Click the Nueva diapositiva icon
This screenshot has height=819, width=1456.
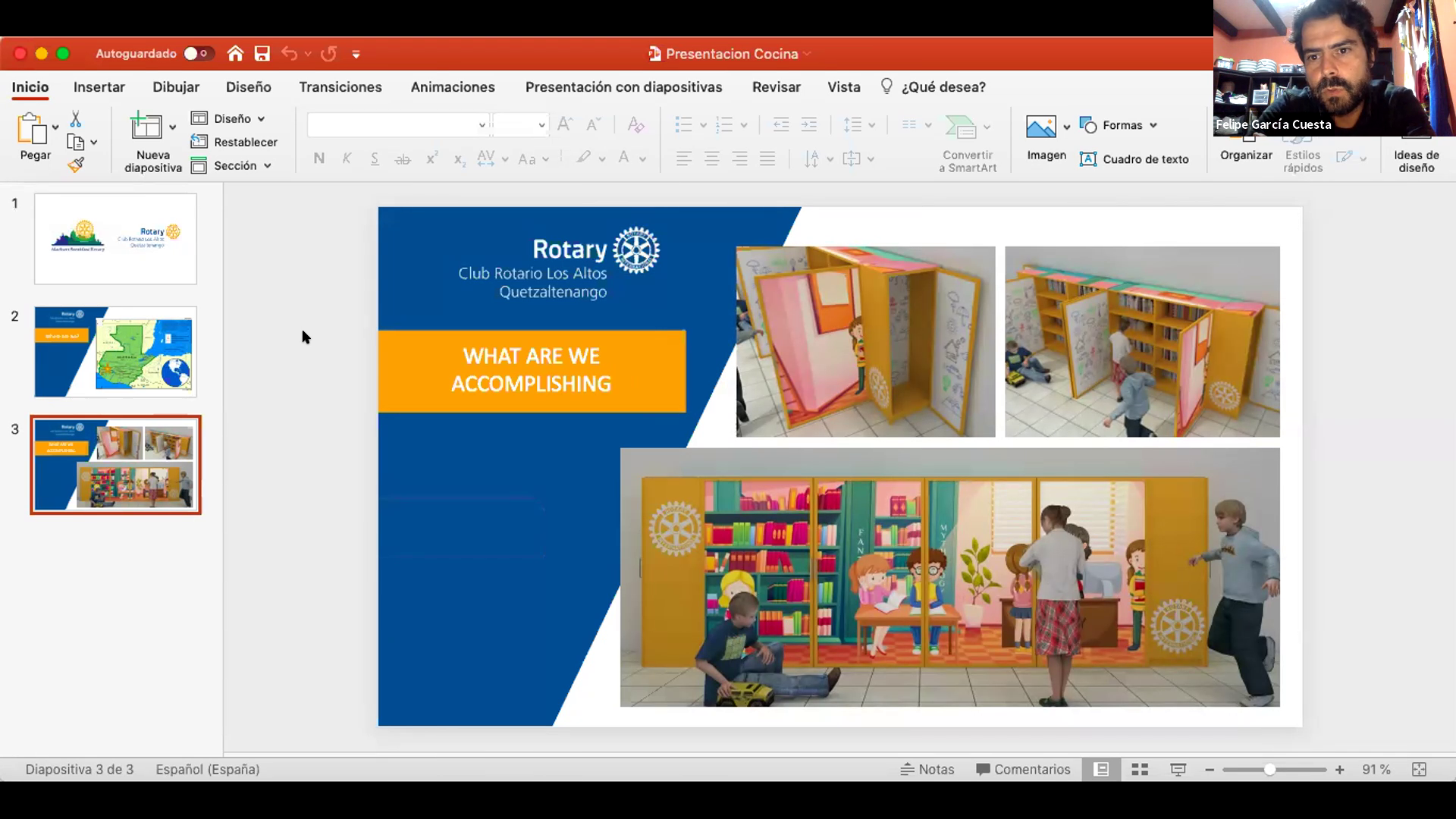[x=146, y=127]
